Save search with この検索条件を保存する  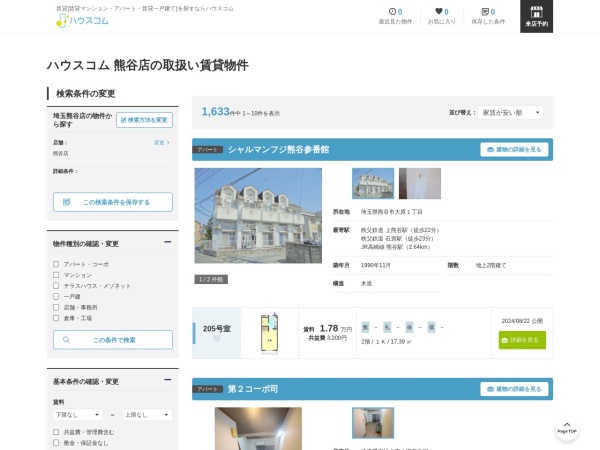[x=112, y=202]
